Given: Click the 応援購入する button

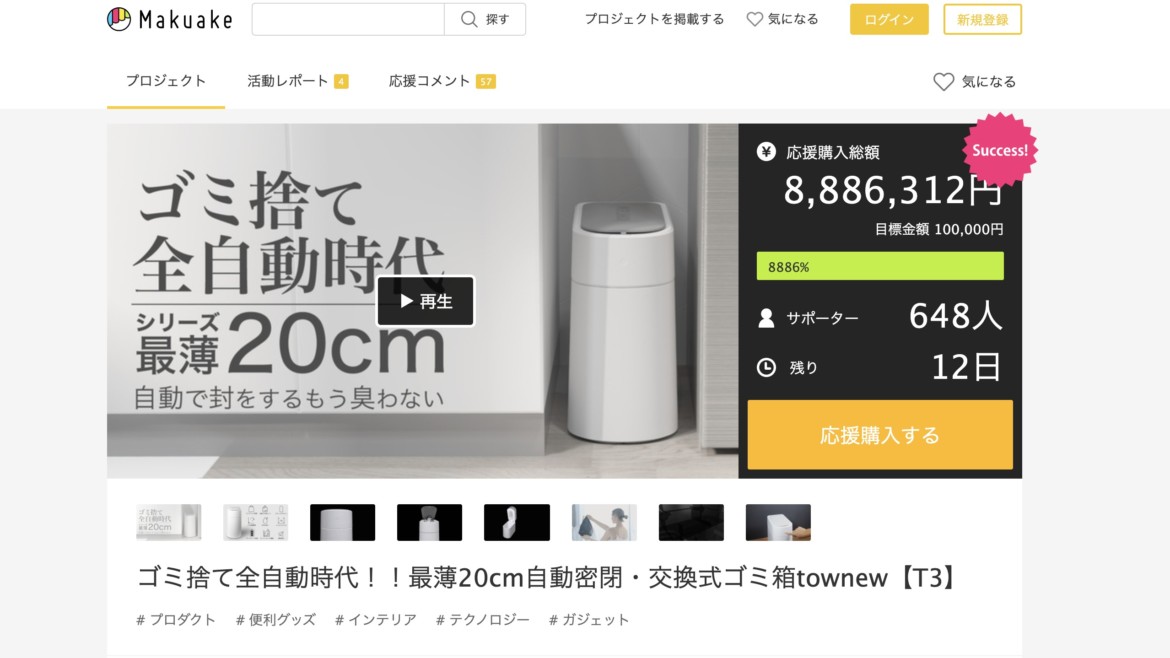Looking at the screenshot, I should [880, 435].
